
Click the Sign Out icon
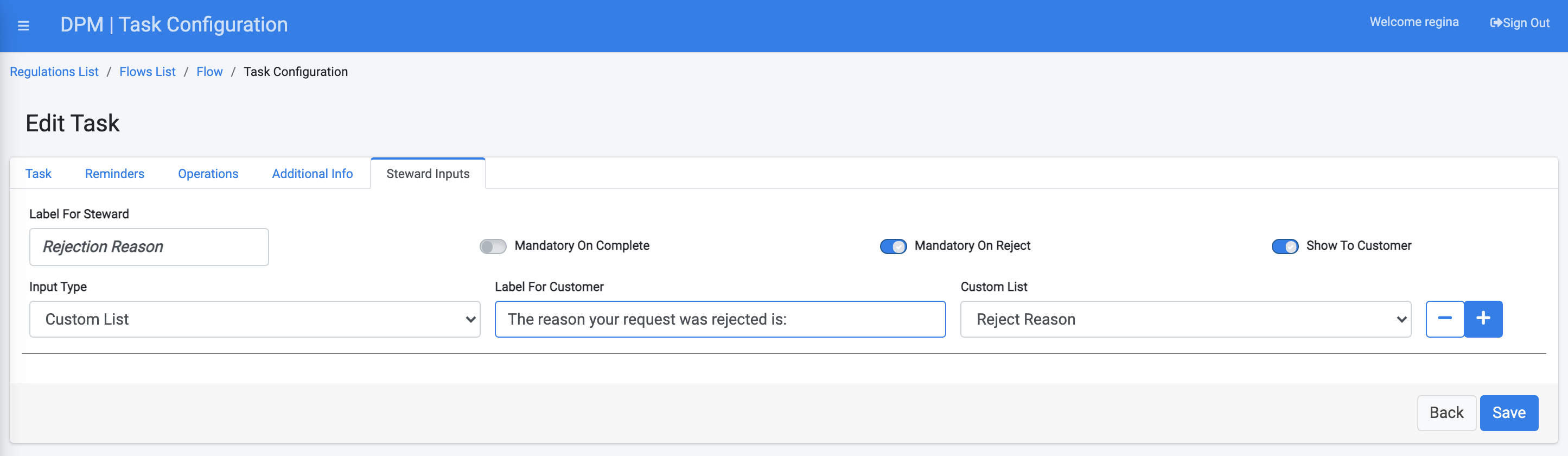1495,23
